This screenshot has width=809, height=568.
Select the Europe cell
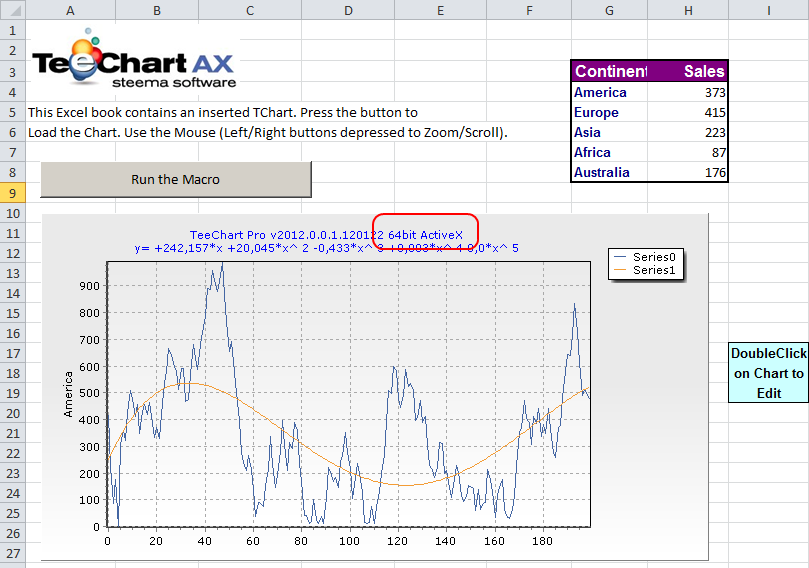point(610,112)
